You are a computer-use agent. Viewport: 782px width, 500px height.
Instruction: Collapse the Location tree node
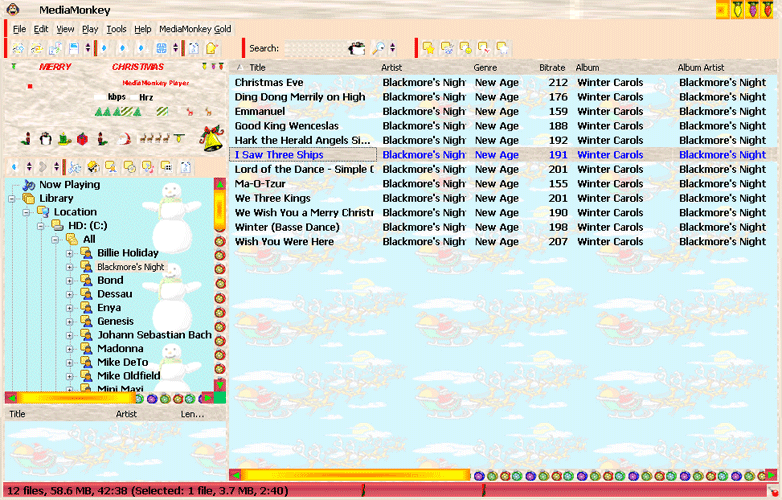click(x=26, y=212)
